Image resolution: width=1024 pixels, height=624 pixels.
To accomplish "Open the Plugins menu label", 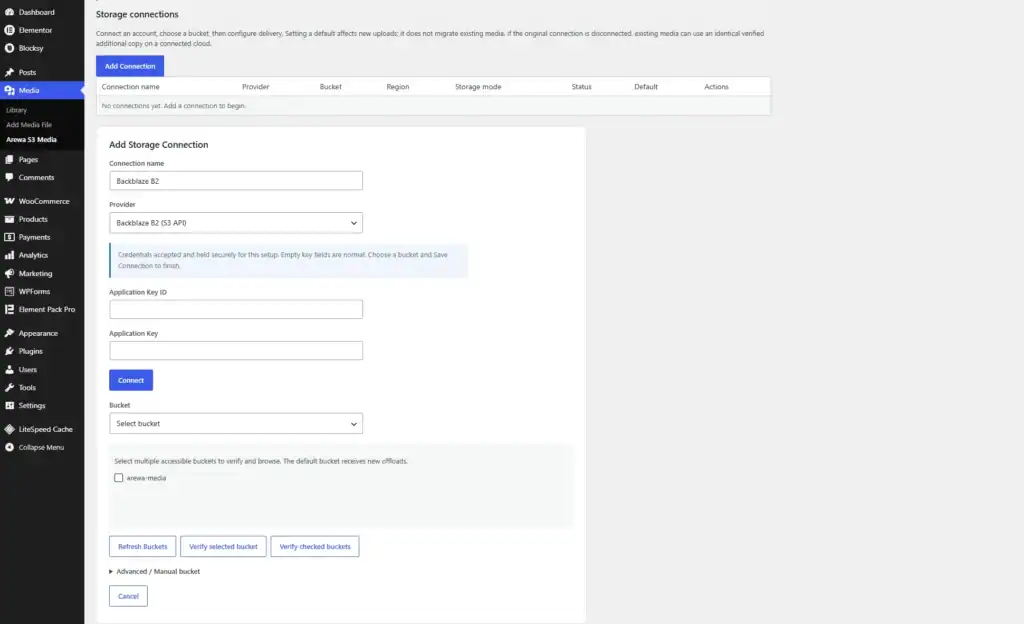I will click(31, 351).
